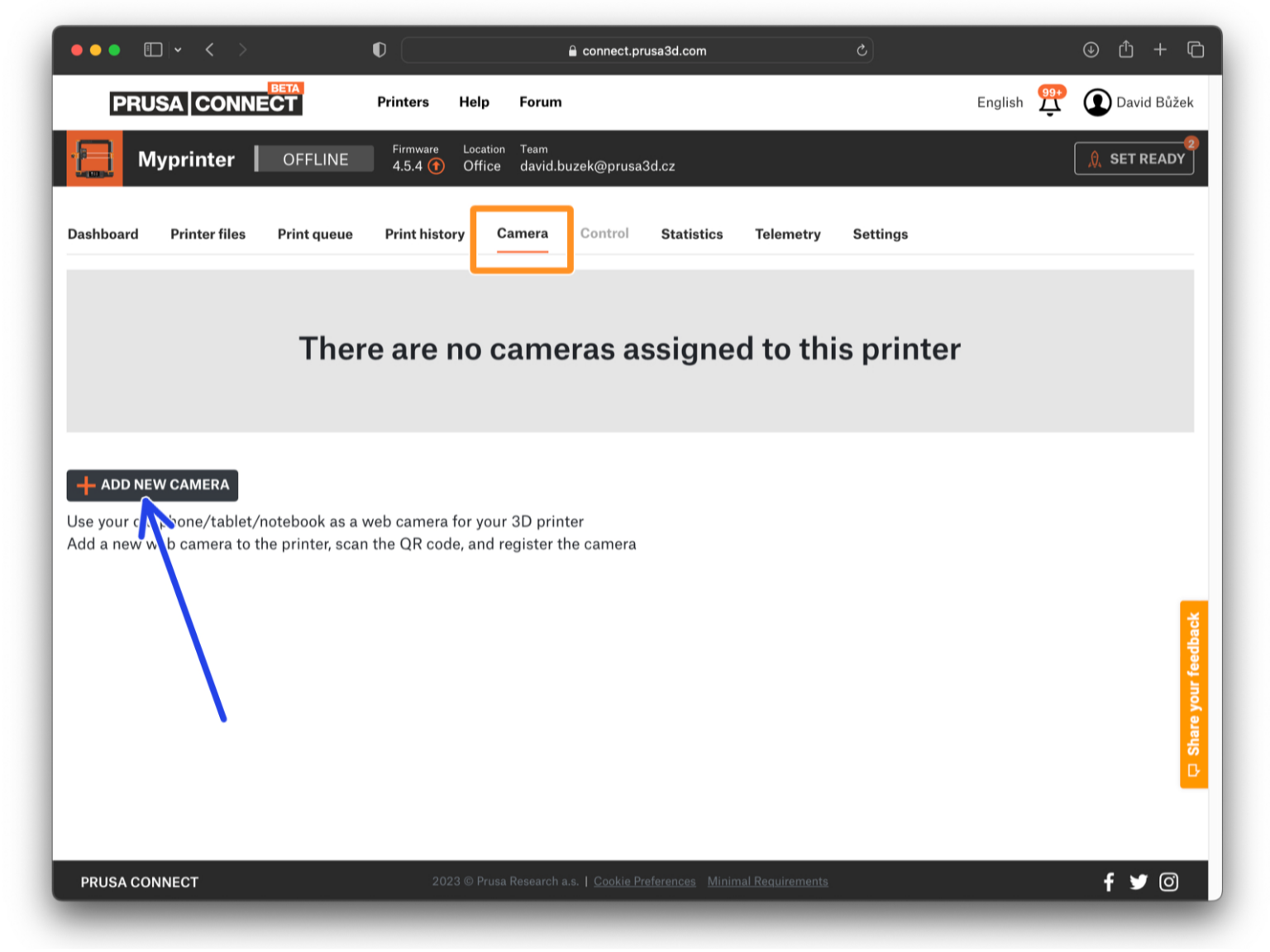Open the Forum menu item

point(540,102)
